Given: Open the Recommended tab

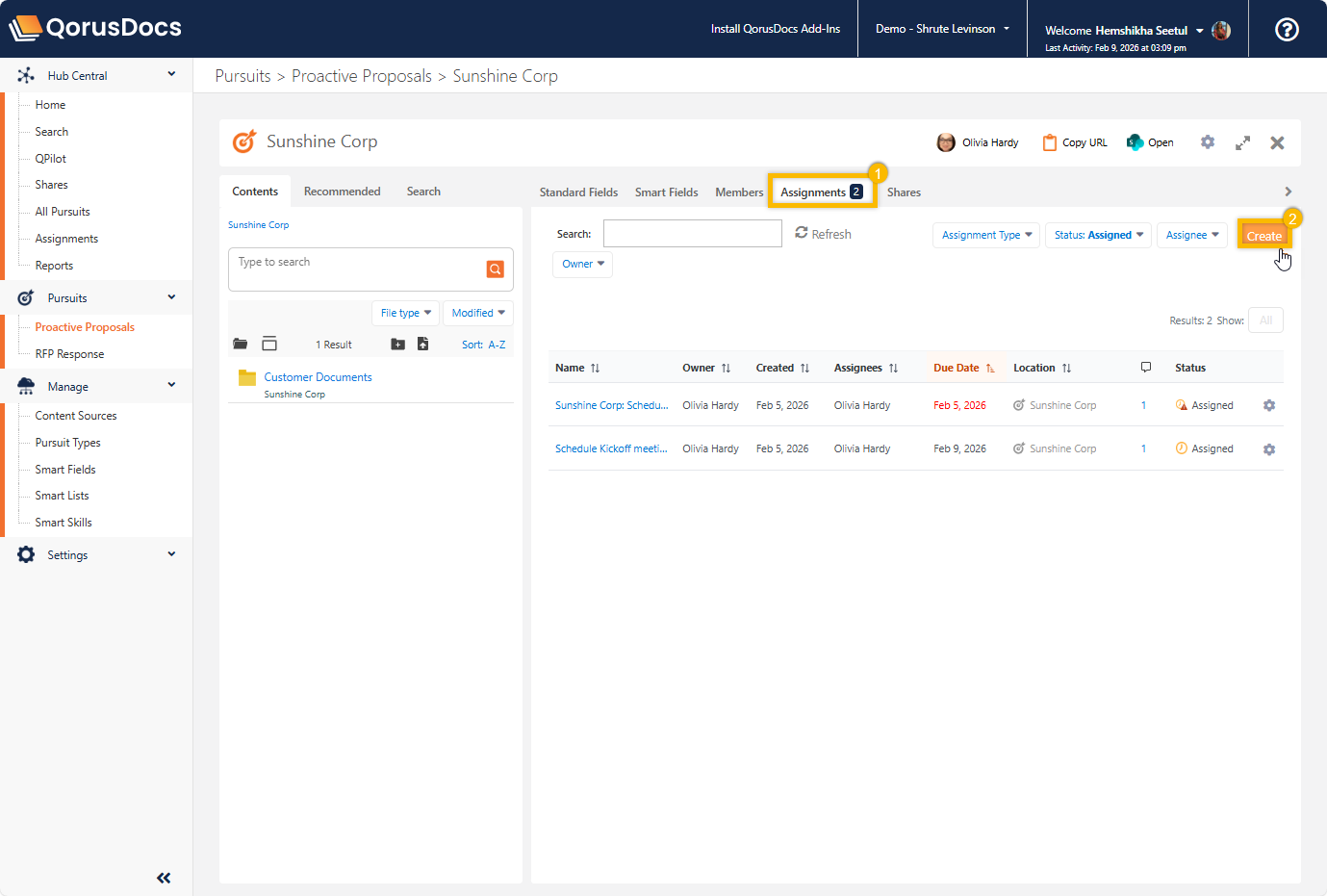Looking at the screenshot, I should pyautogui.click(x=342, y=192).
